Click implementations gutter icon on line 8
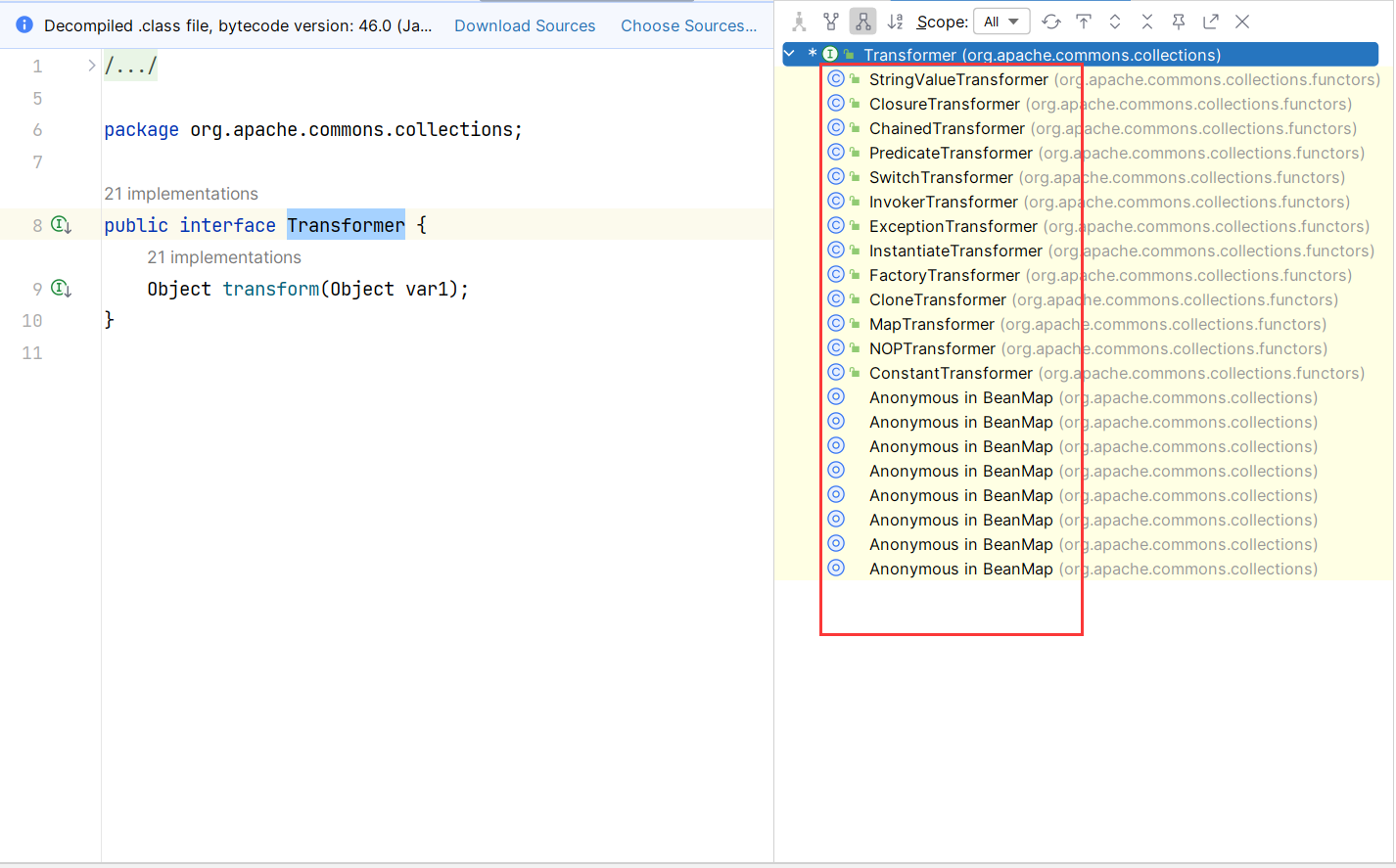The image size is (1396, 868). click(x=61, y=225)
